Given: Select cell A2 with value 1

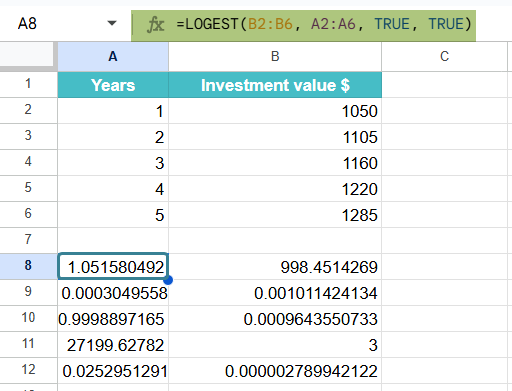Looking at the screenshot, I should [x=113, y=111].
